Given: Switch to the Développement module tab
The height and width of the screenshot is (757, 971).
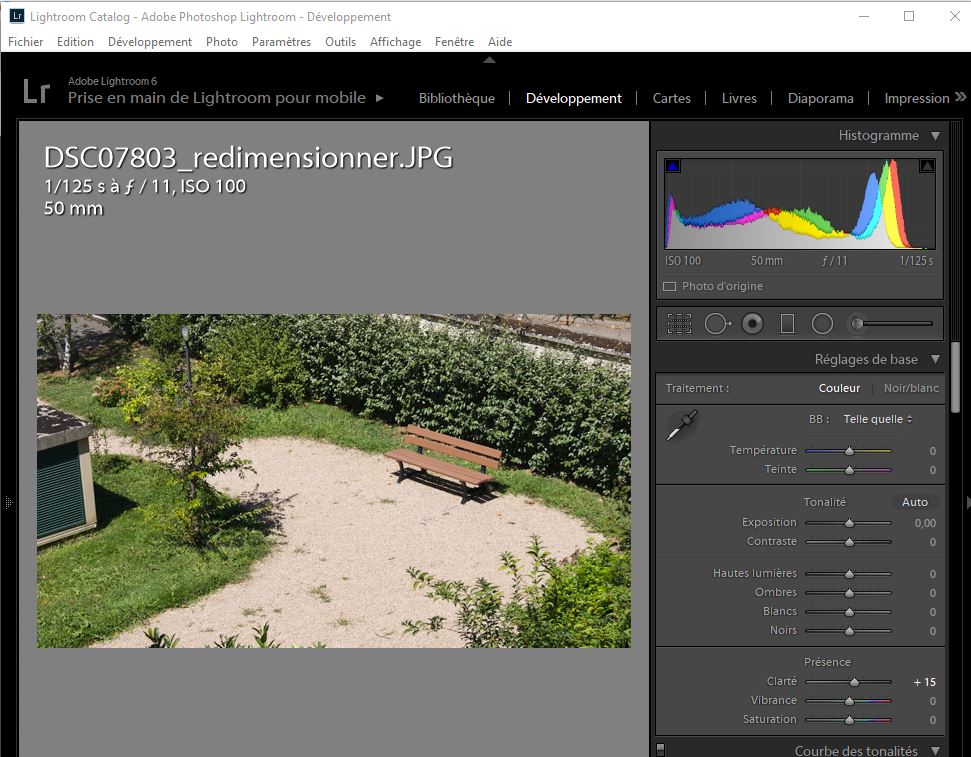Looking at the screenshot, I should [x=573, y=98].
